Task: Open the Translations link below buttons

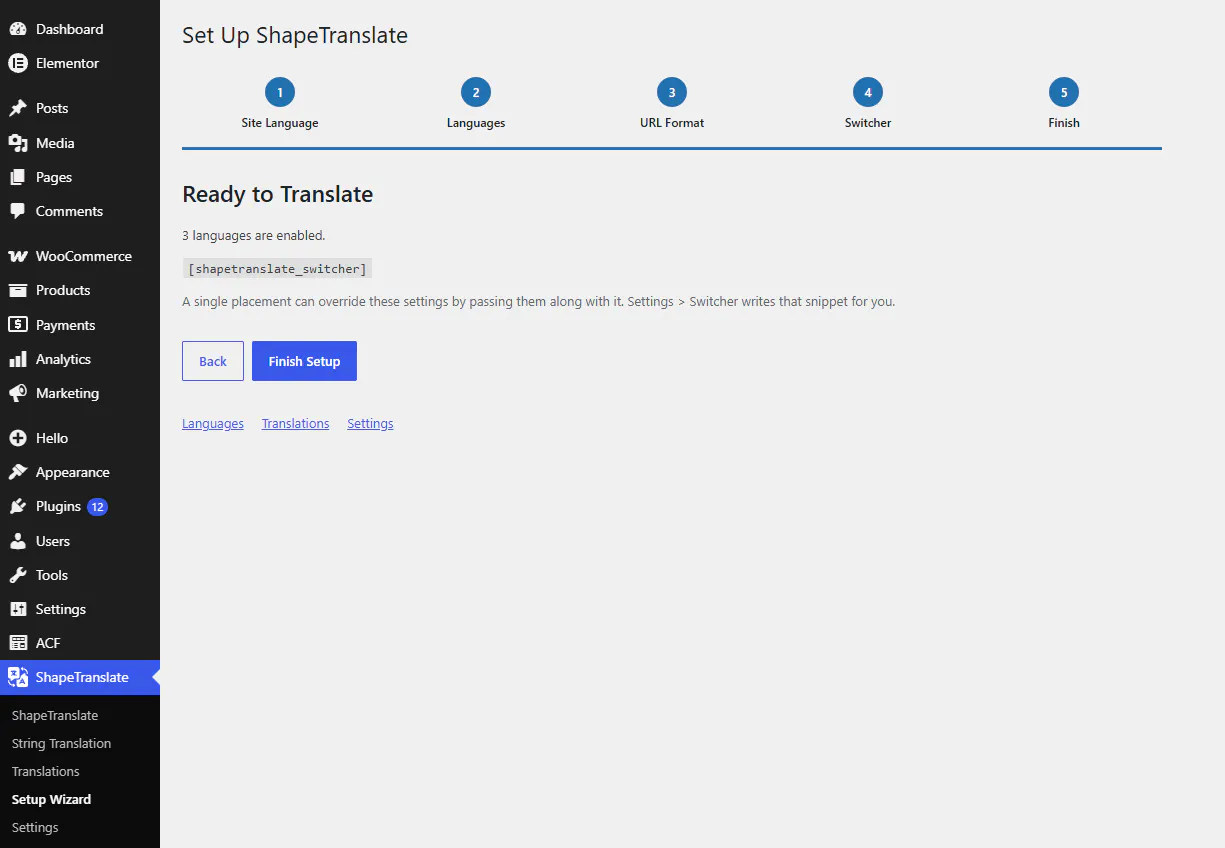Action: 295,424
